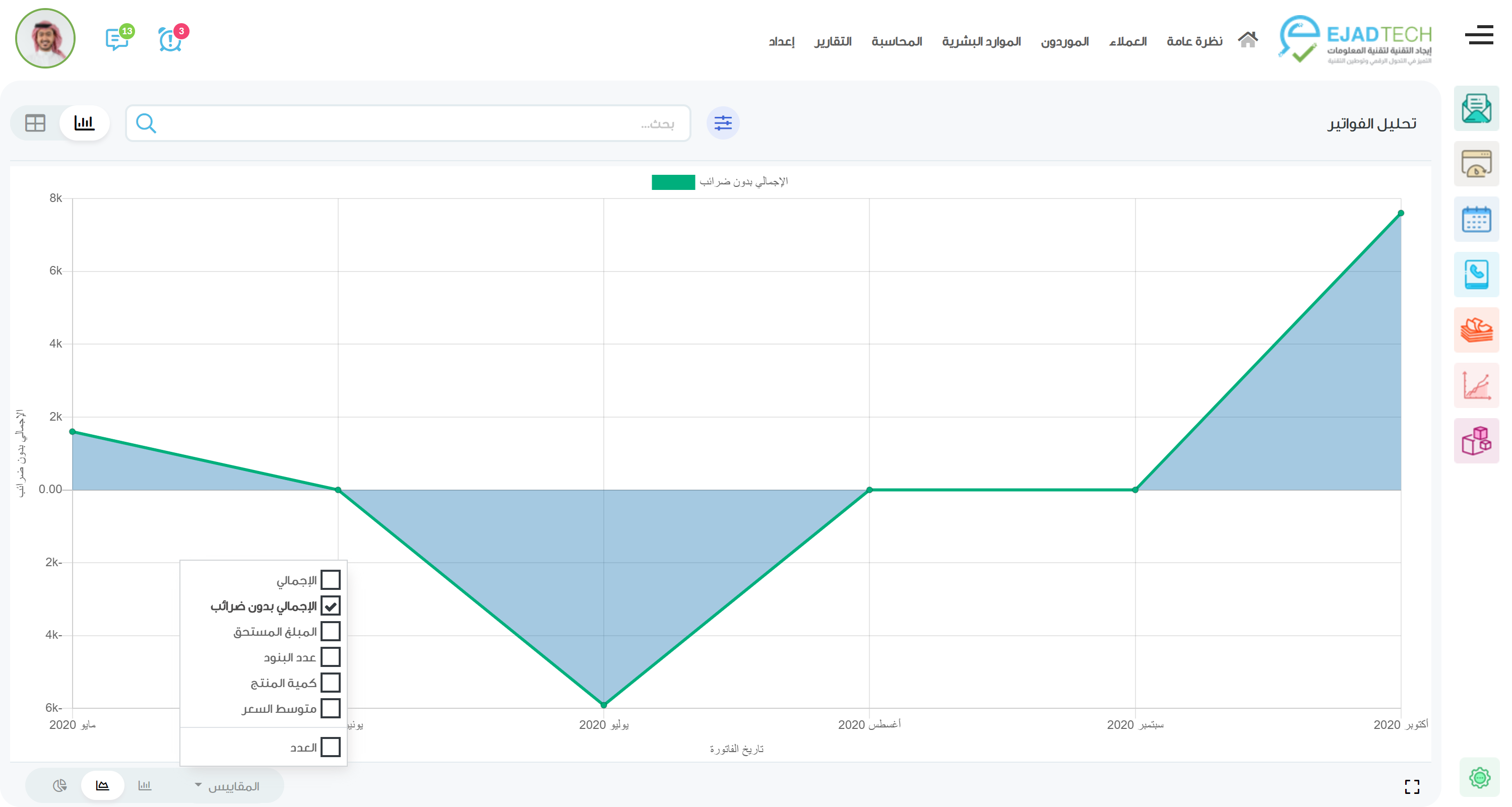The width and height of the screenshot is (1512, 807).
Task: Open chat messages icon with 13 badge
Action: pos(118,39)
